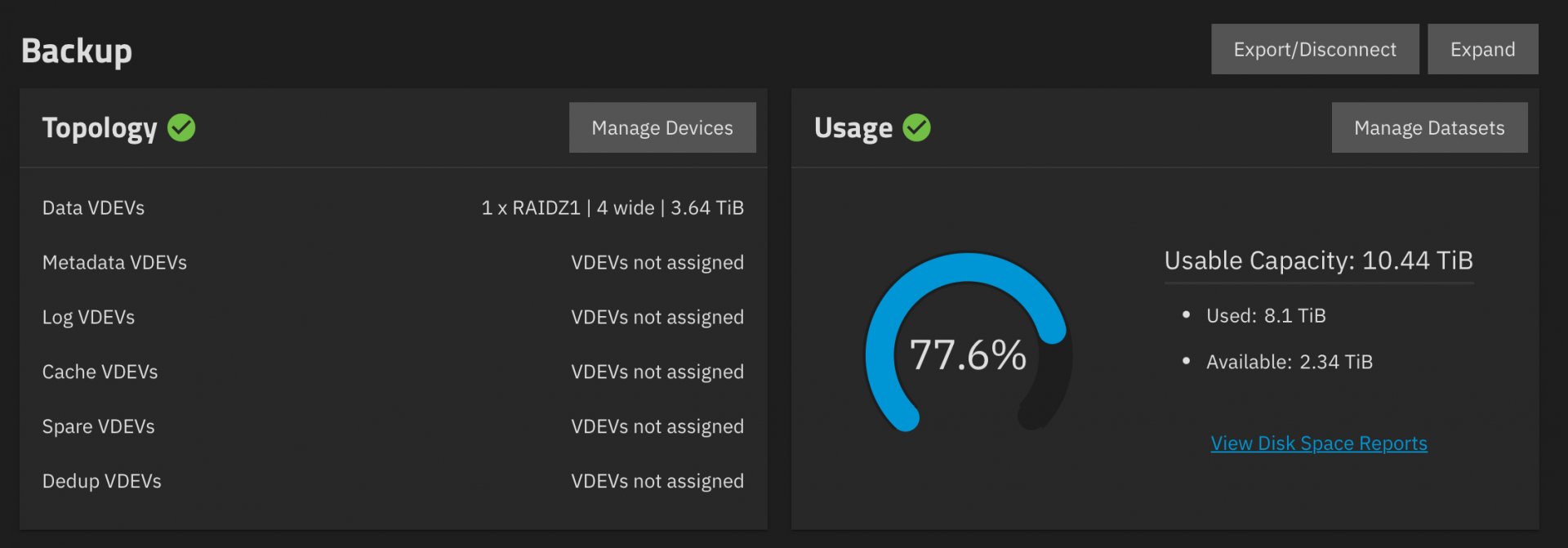Click the Dedup VDEVs label
This screenshot has width=1568, height=548.
pos(101,481)
